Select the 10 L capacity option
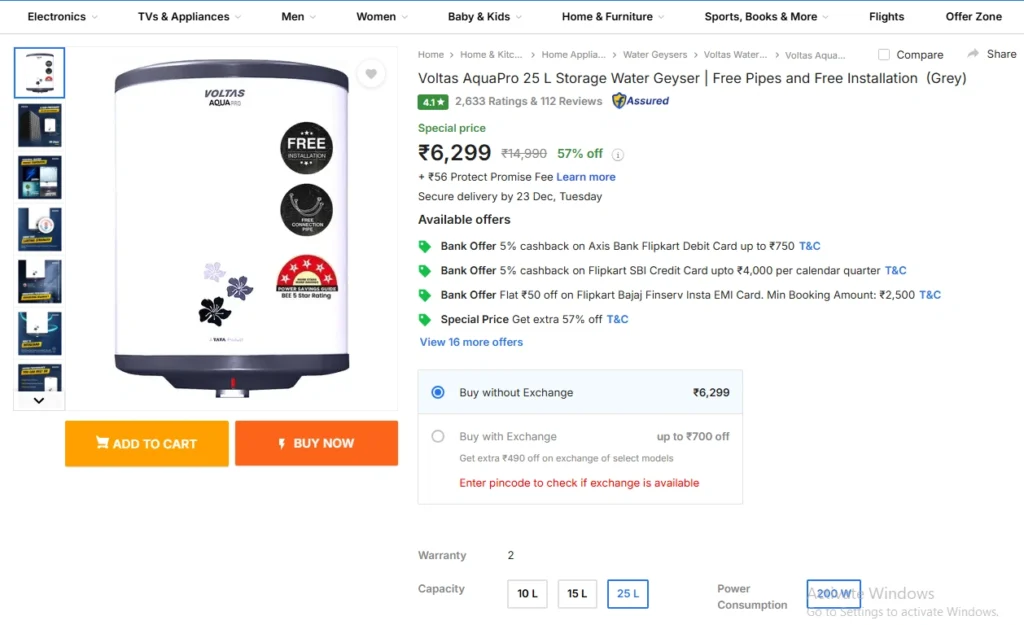 point(527,594)
